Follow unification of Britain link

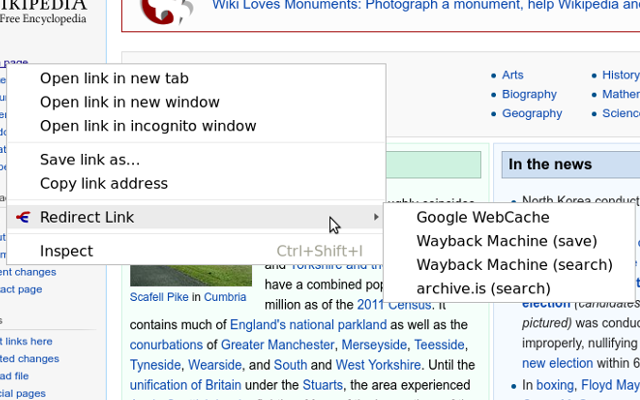(185, 385)
